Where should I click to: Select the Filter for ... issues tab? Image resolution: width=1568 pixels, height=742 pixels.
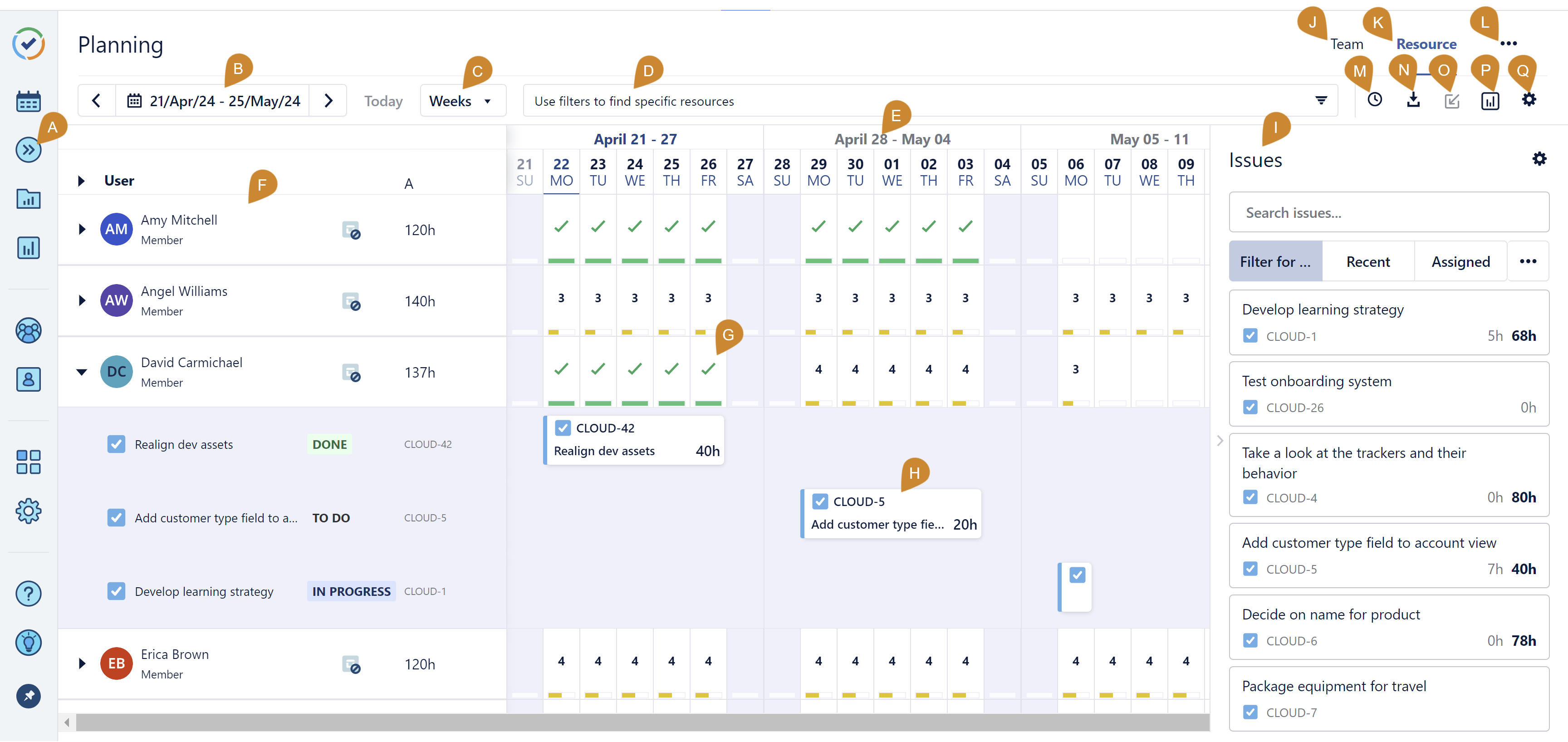(1276, 262)
